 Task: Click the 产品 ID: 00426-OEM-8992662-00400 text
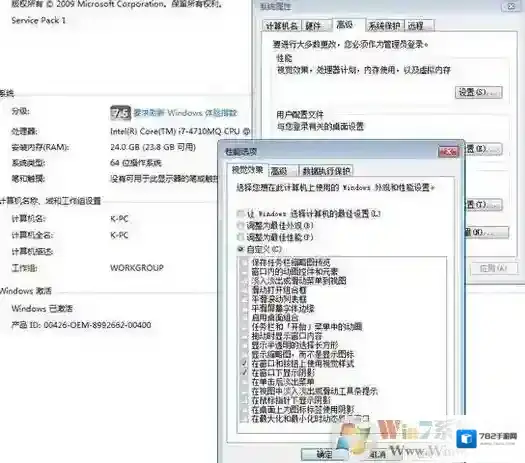[x=81, y=325]
